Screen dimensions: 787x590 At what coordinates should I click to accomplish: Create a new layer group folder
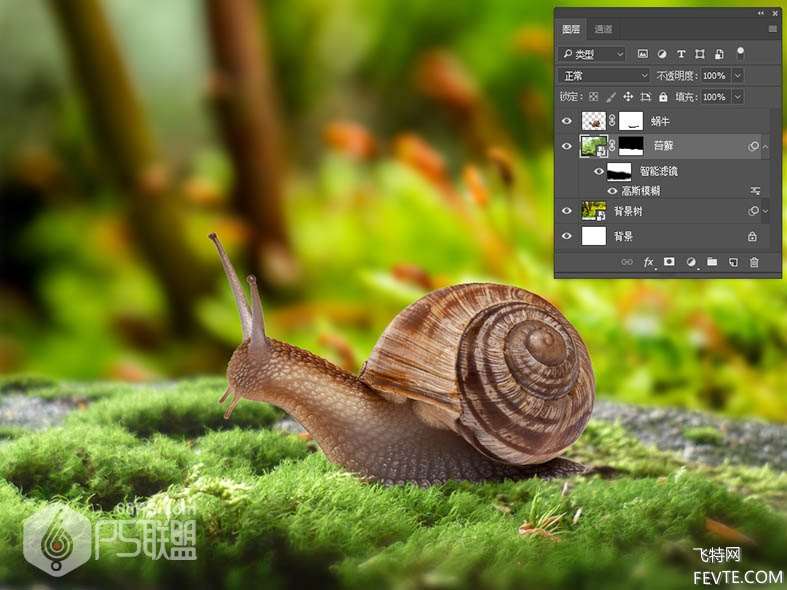(x=712, y=262)
